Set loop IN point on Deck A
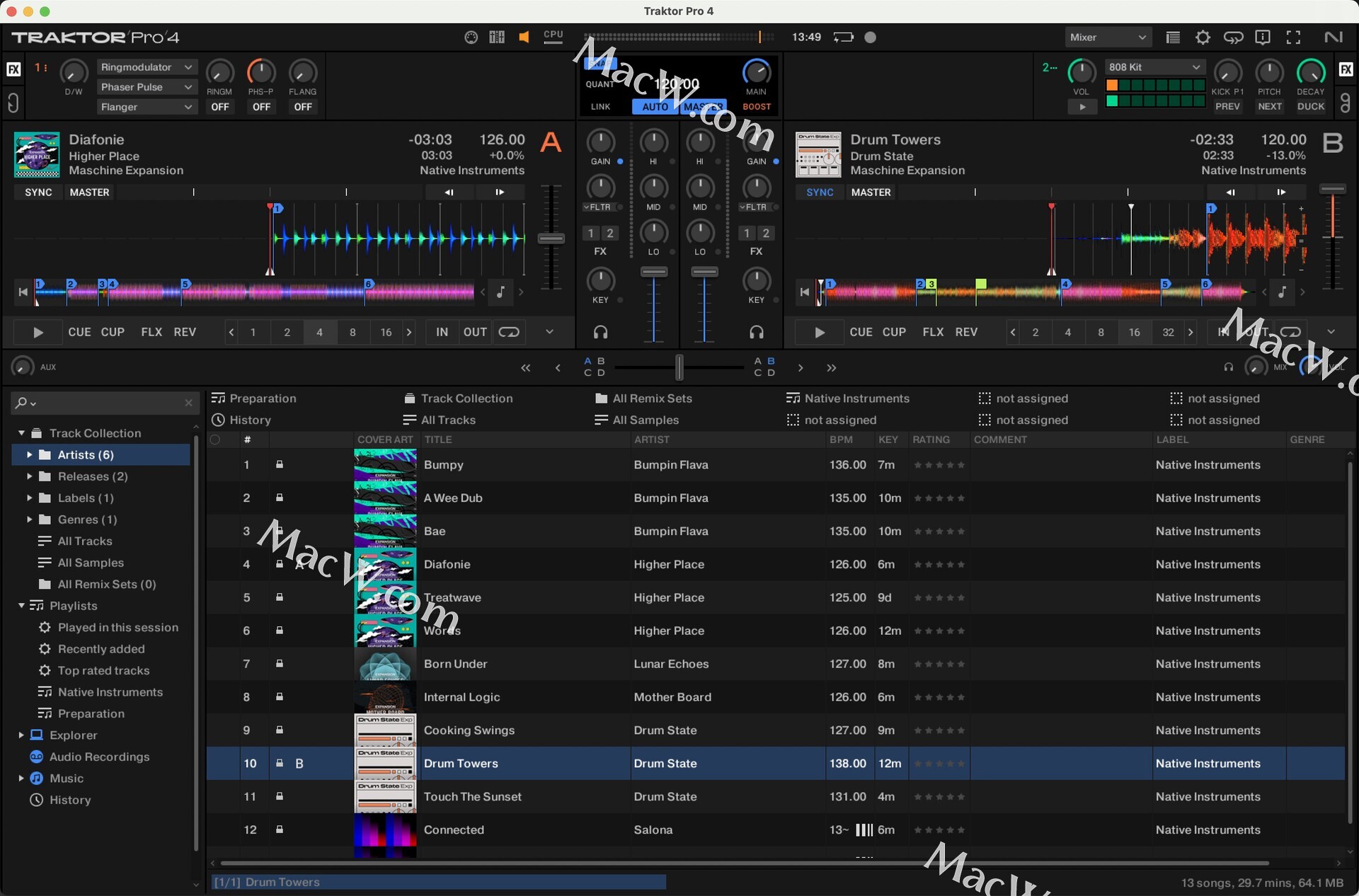 pos(442,332)
